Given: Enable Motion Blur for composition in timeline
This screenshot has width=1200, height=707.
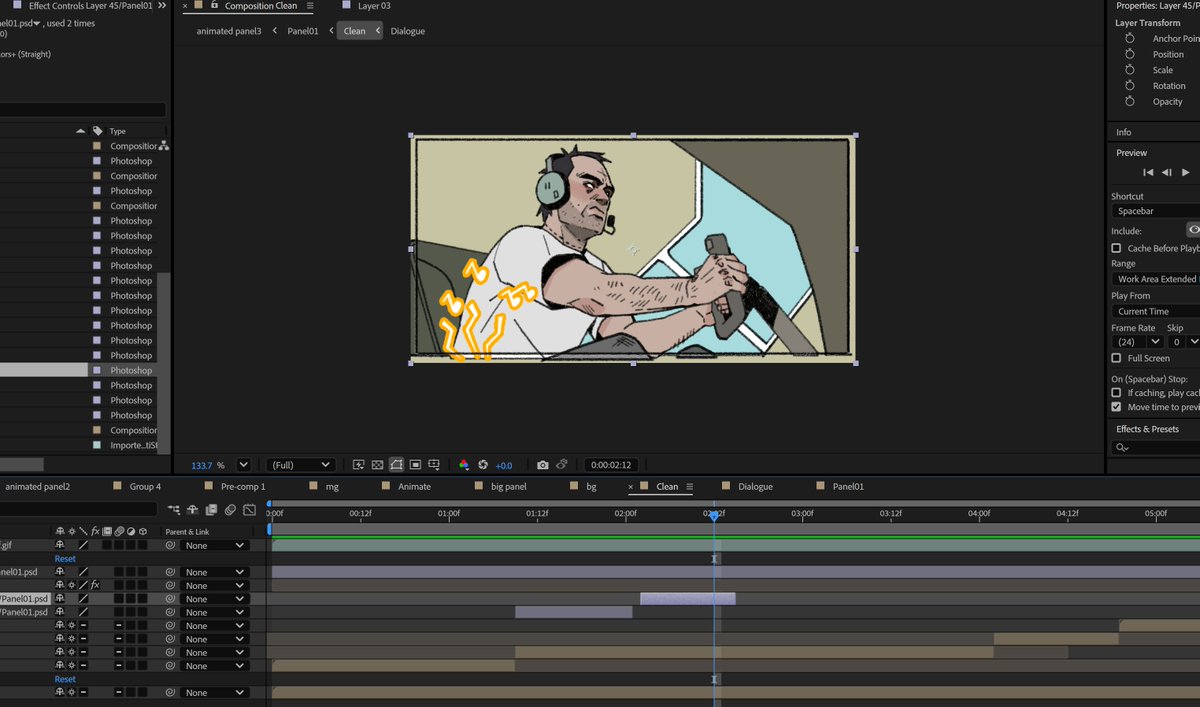Looking at the screenshot, I should click(x=230, y=510).
